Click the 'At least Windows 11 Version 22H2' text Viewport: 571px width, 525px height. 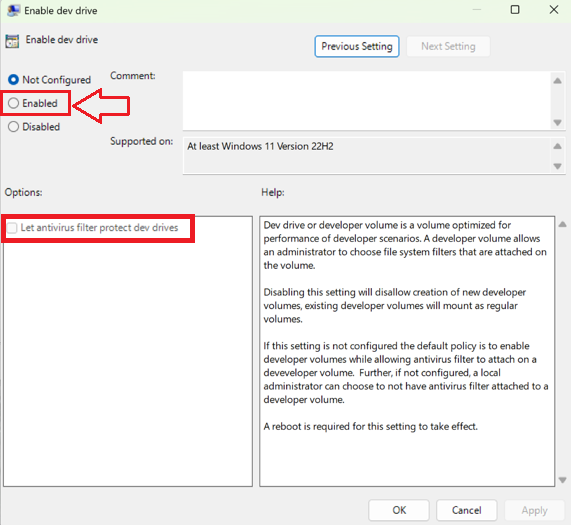[x=260, y=146]
